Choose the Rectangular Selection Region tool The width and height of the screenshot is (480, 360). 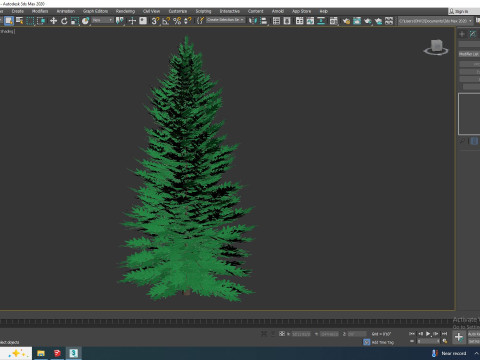point(30,21)
